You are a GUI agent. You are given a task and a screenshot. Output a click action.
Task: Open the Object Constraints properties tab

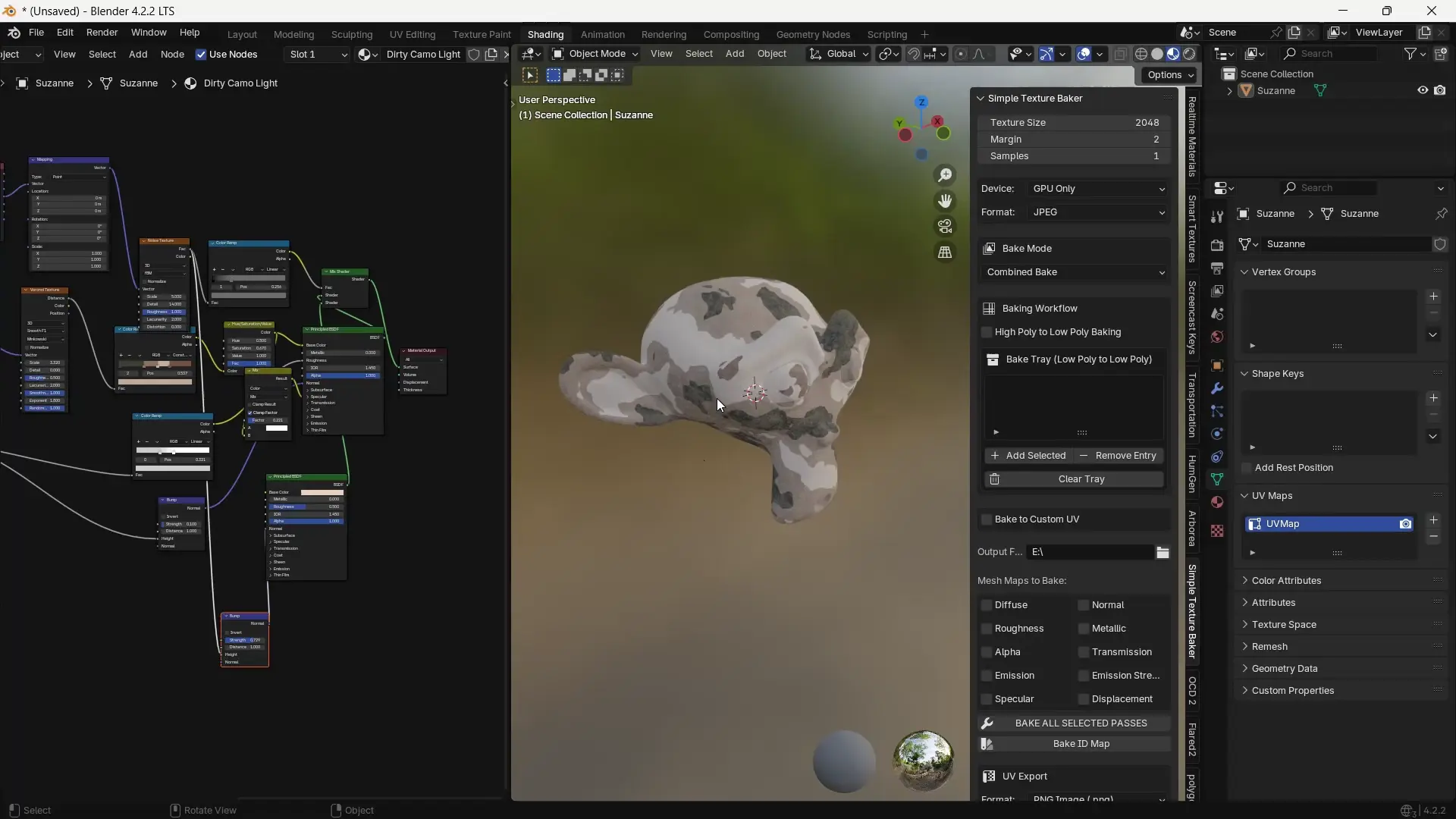(1217, 457)
